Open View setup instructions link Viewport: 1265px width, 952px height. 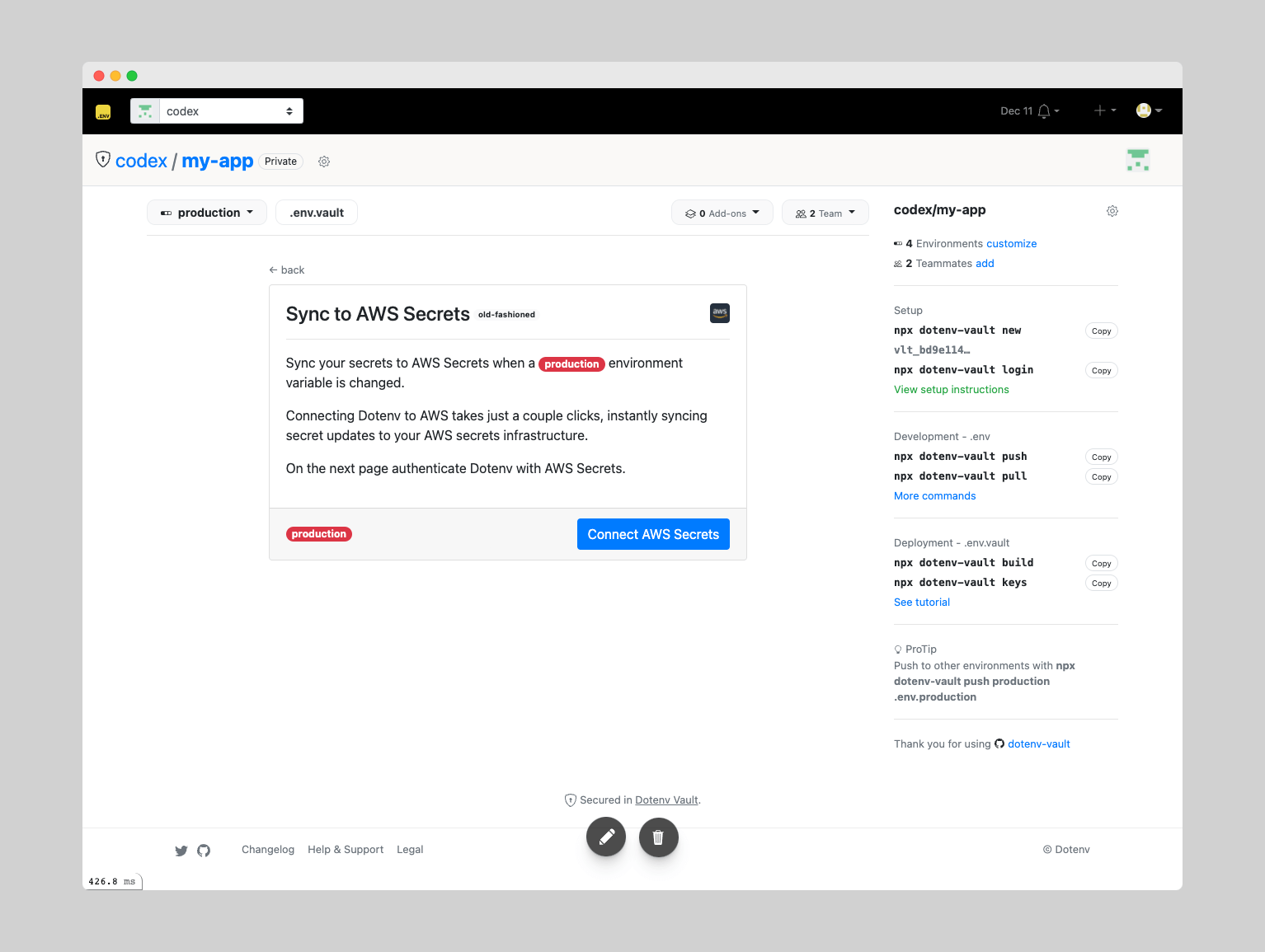point(952,389)
